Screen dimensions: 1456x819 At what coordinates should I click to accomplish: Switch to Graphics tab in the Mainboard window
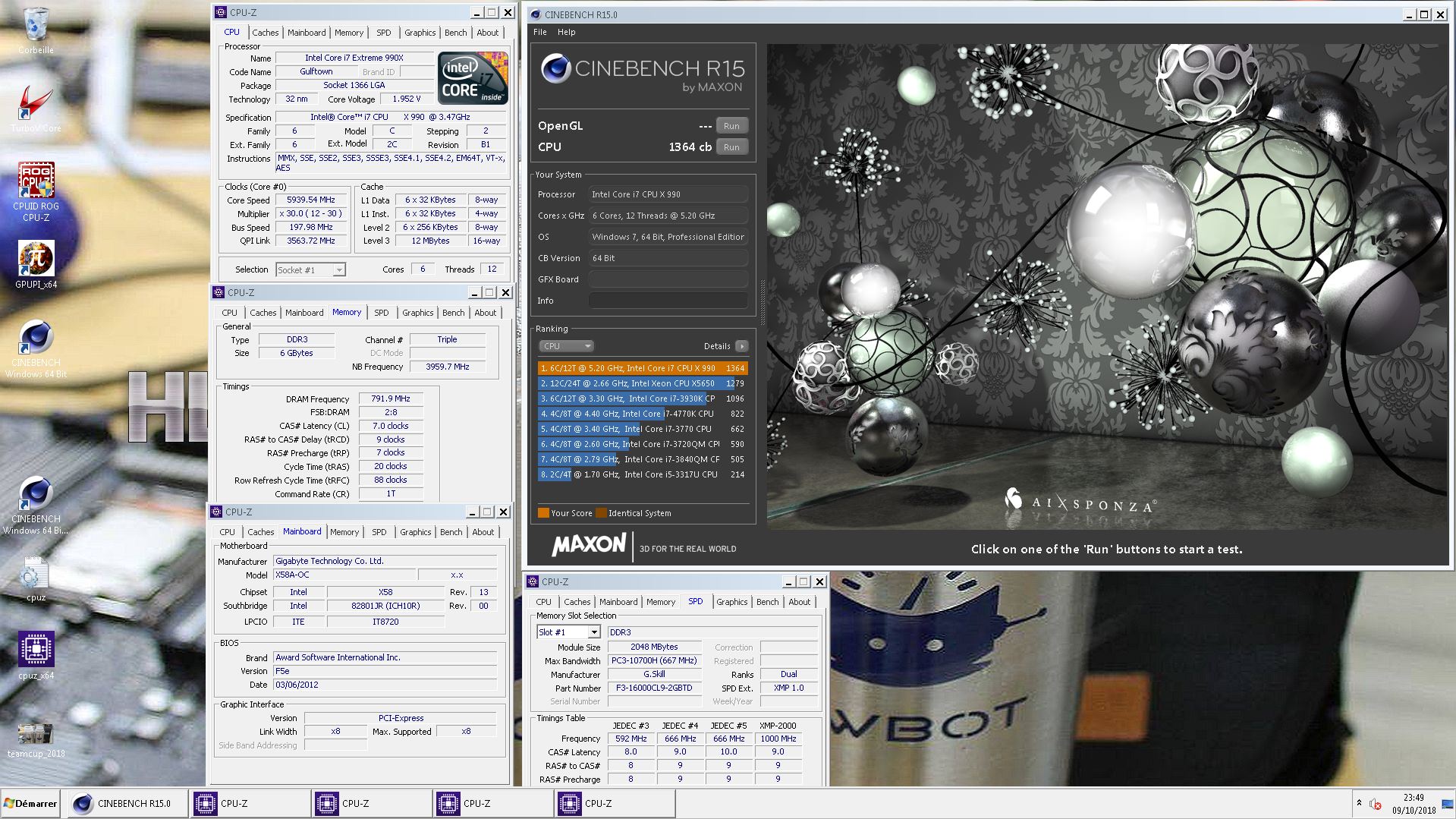pos(416,532)
